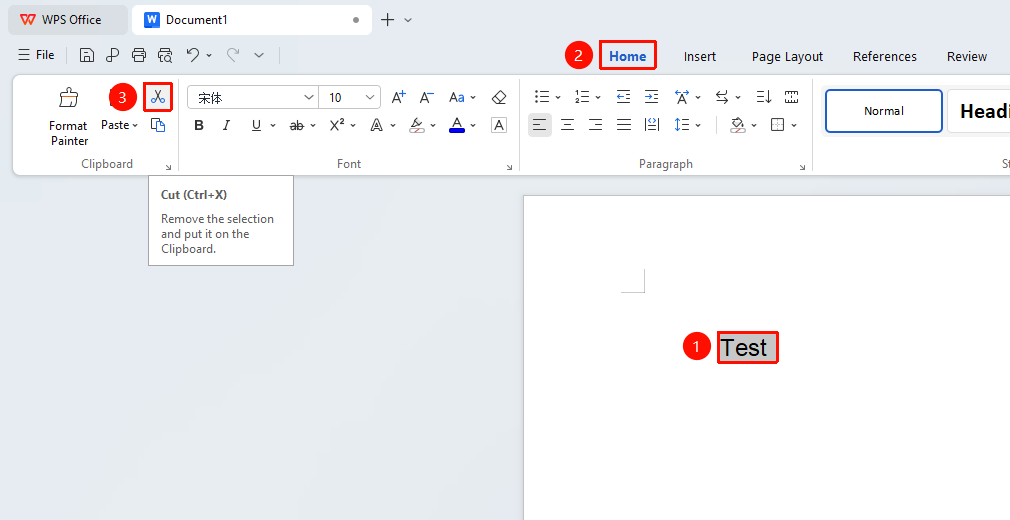This screenshot has width=1010, height=520.
Task: Toggle Superscript formatting
Action: (337, 125)
